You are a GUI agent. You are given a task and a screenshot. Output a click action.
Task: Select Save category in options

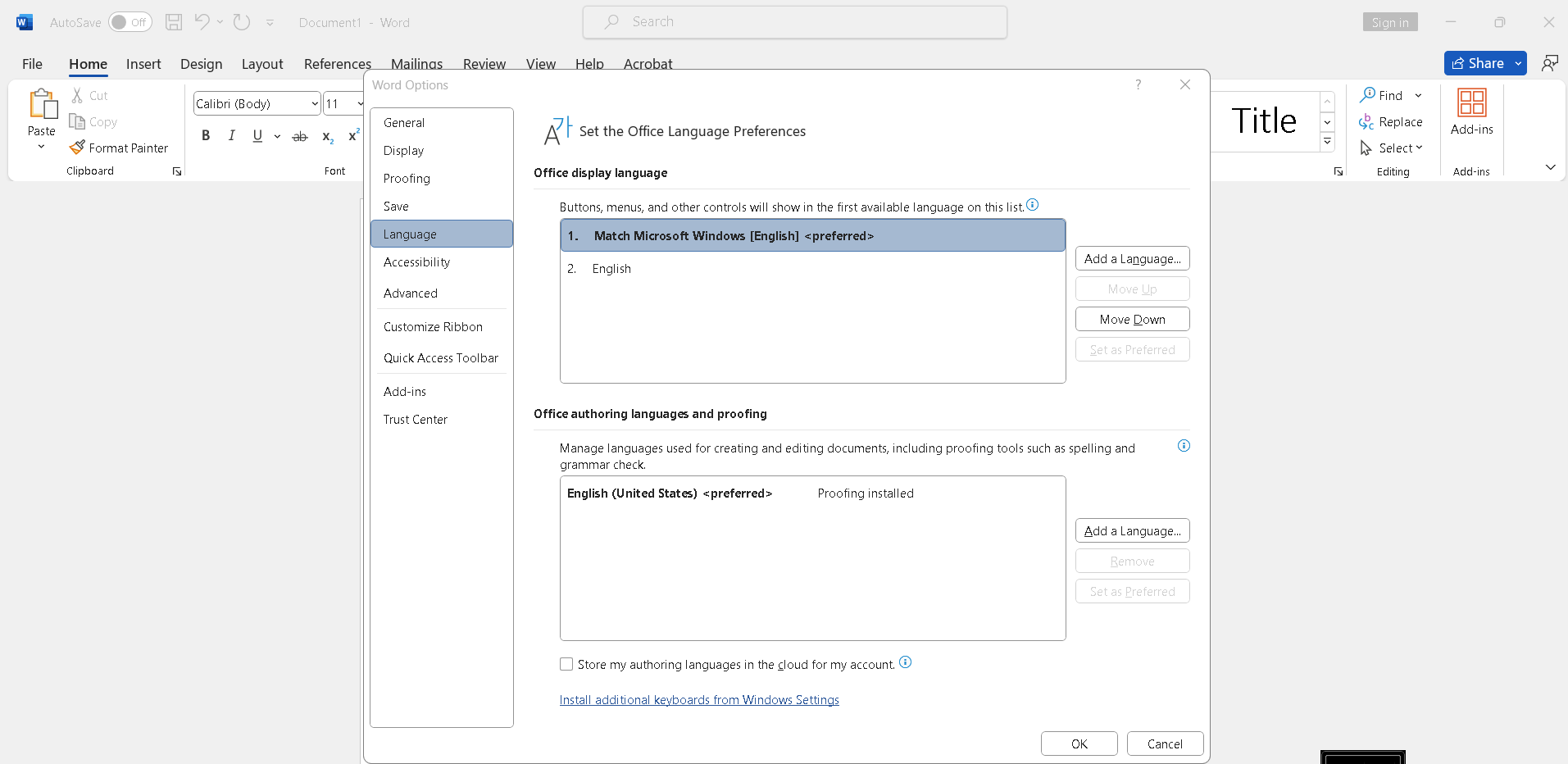click(x=442, y=207)
